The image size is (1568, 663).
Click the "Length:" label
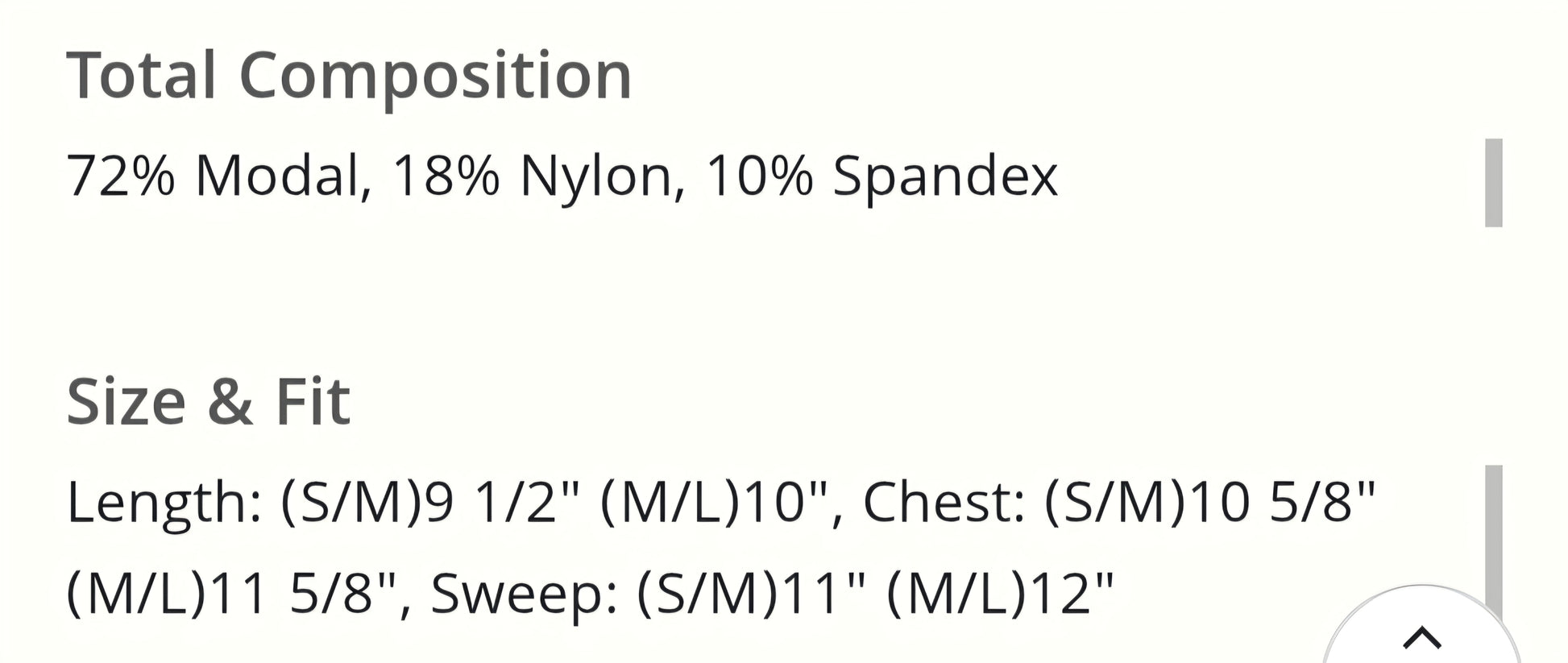pos(164,502)
